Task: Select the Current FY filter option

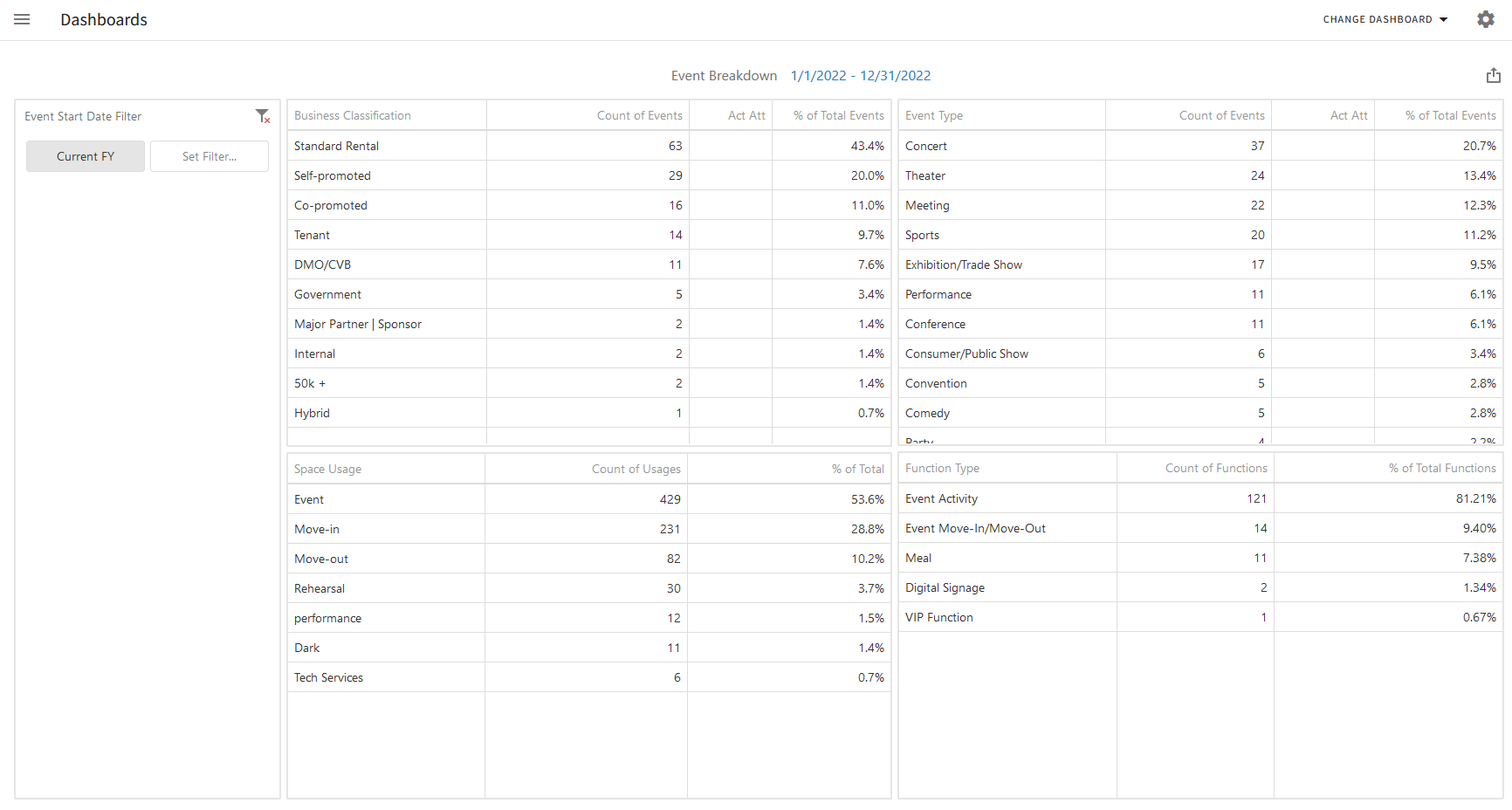Action: [x=85, y=155]
